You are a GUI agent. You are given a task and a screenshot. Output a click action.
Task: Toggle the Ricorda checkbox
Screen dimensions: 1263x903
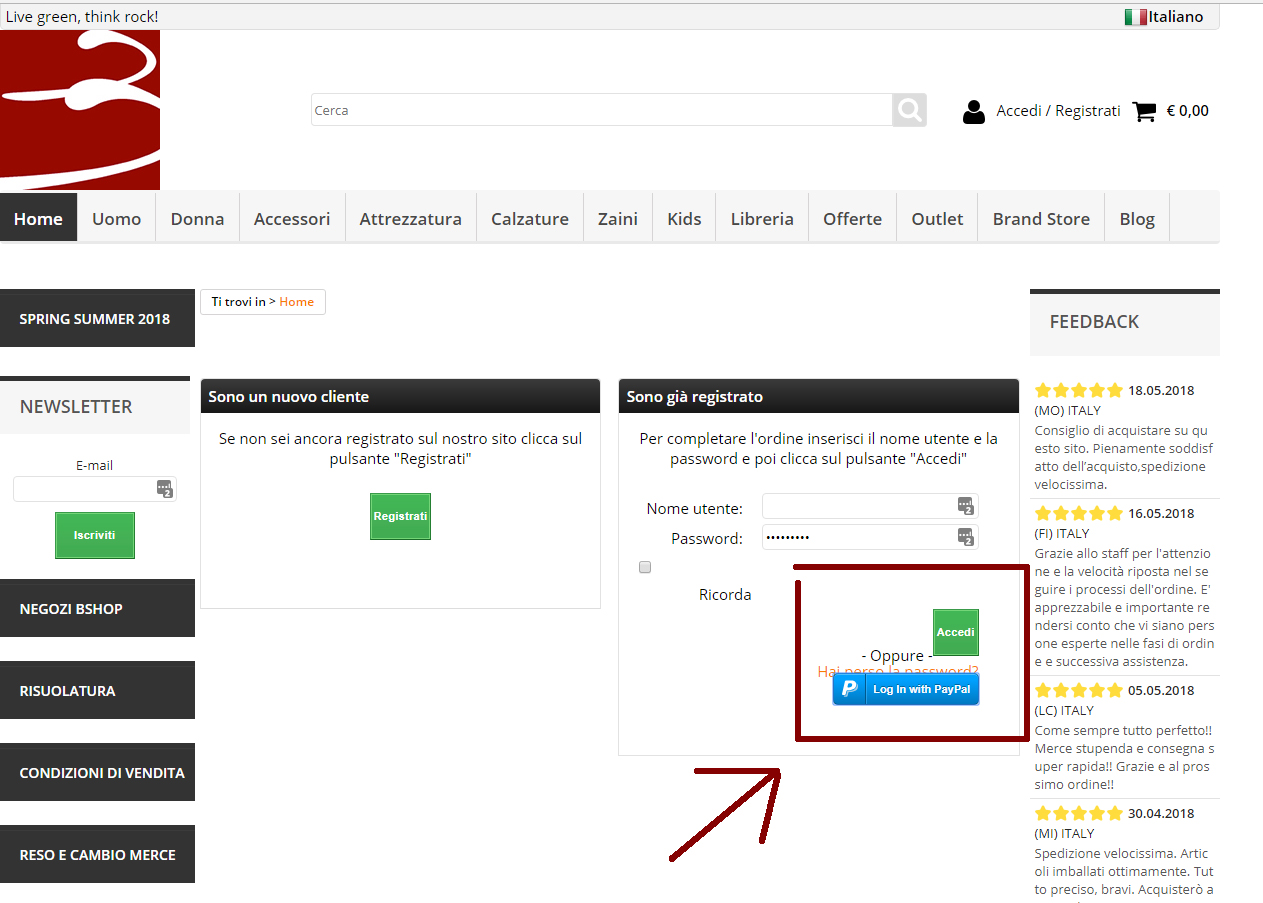[645, 567]
